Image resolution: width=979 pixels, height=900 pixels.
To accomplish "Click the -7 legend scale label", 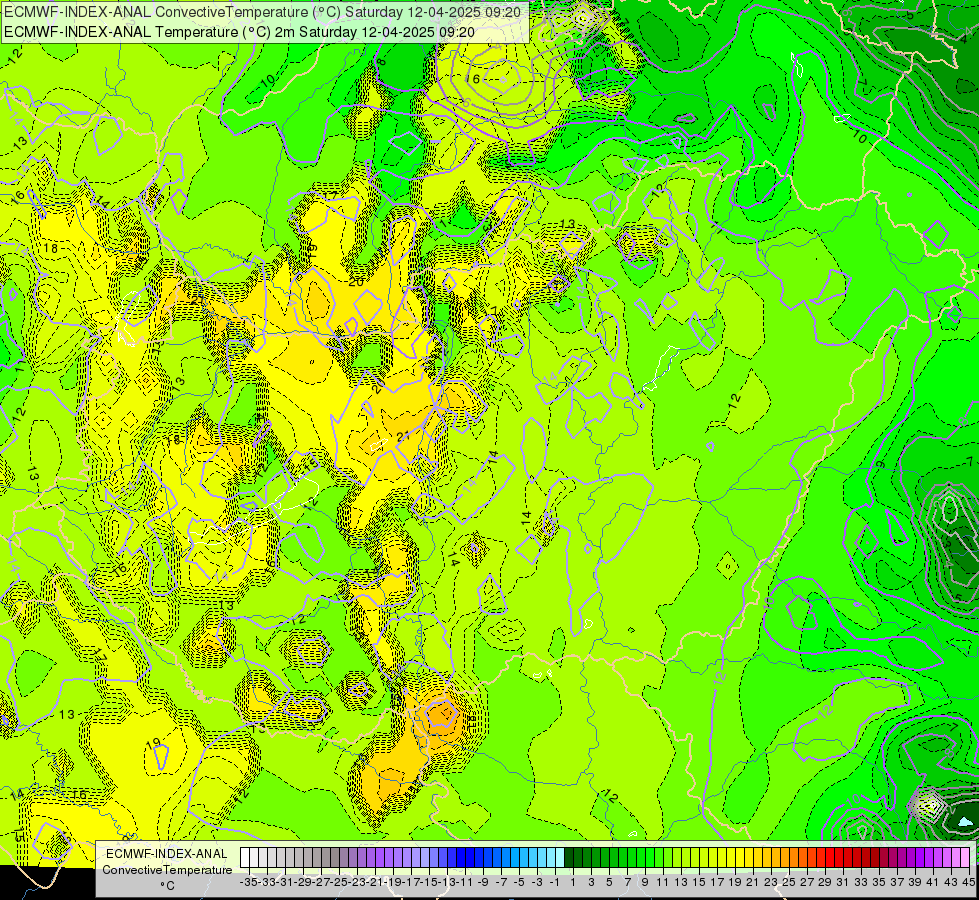I will pos(501,883).
